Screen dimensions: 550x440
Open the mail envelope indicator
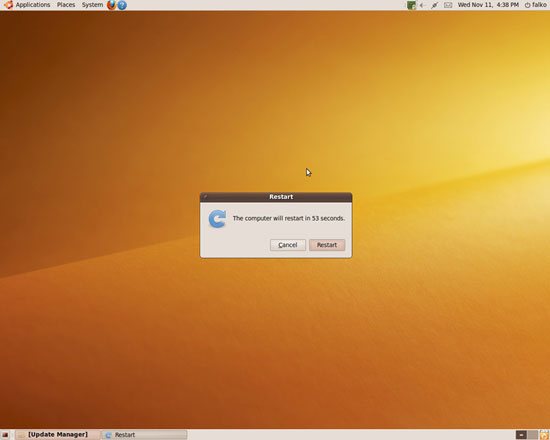tap(448, 5)
